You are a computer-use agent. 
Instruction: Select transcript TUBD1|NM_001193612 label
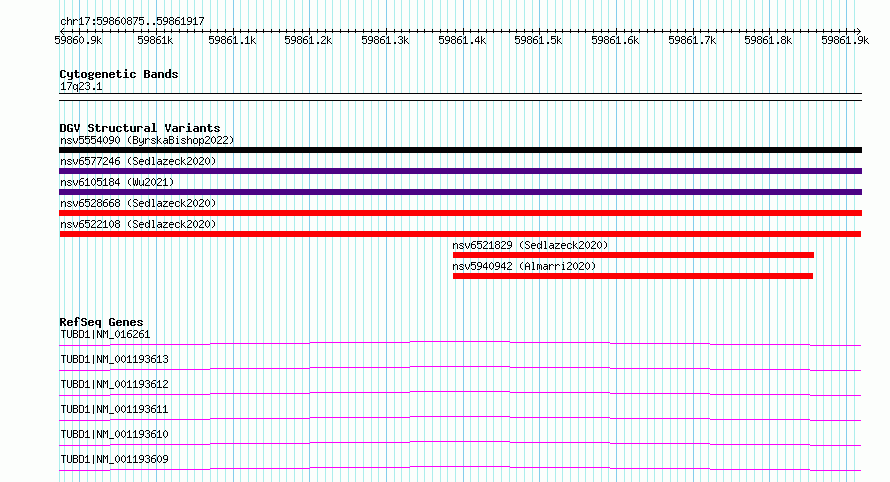tap(114, 384)
